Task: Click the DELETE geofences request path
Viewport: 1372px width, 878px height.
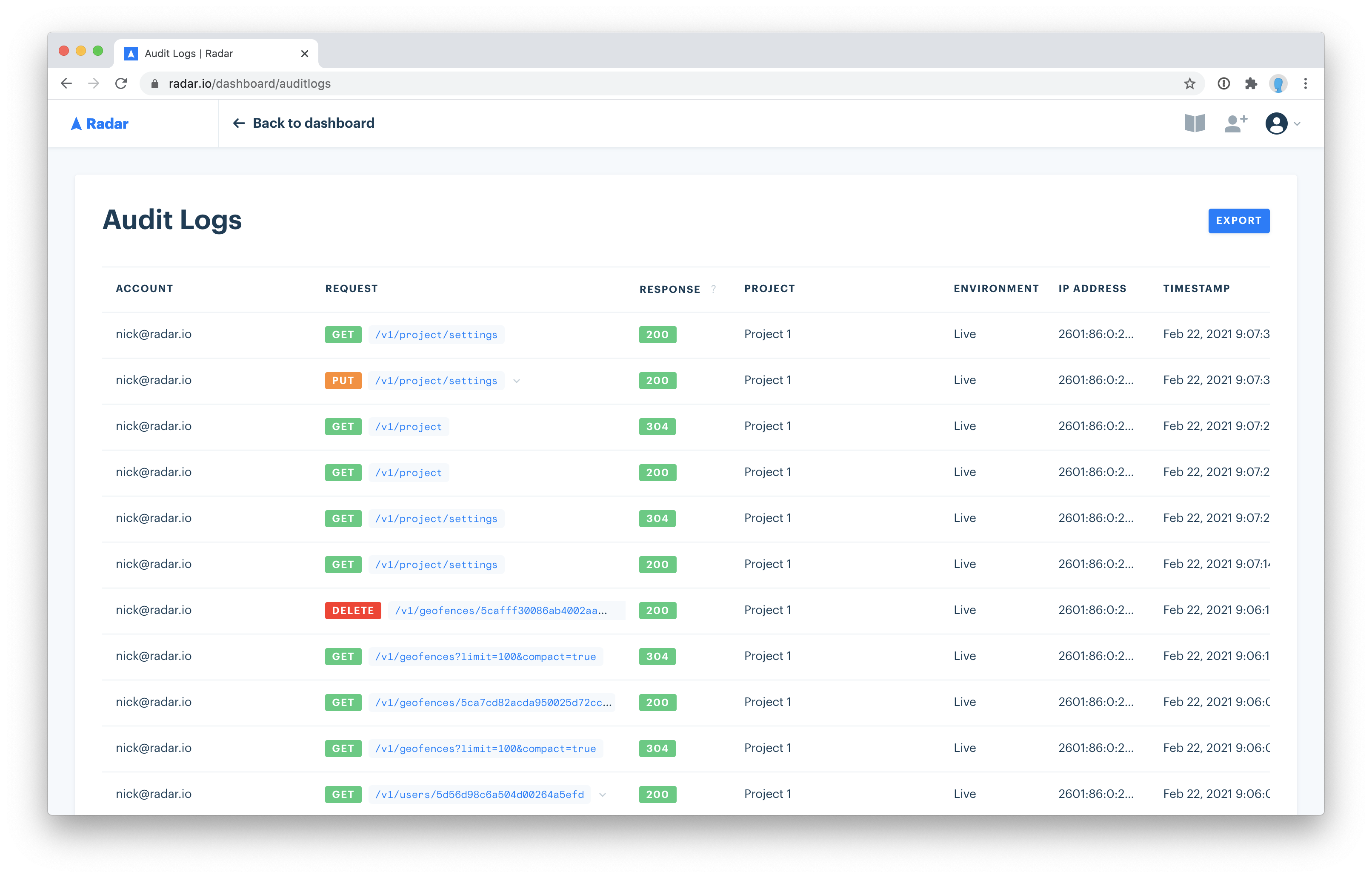Action: tap(500, 611)
